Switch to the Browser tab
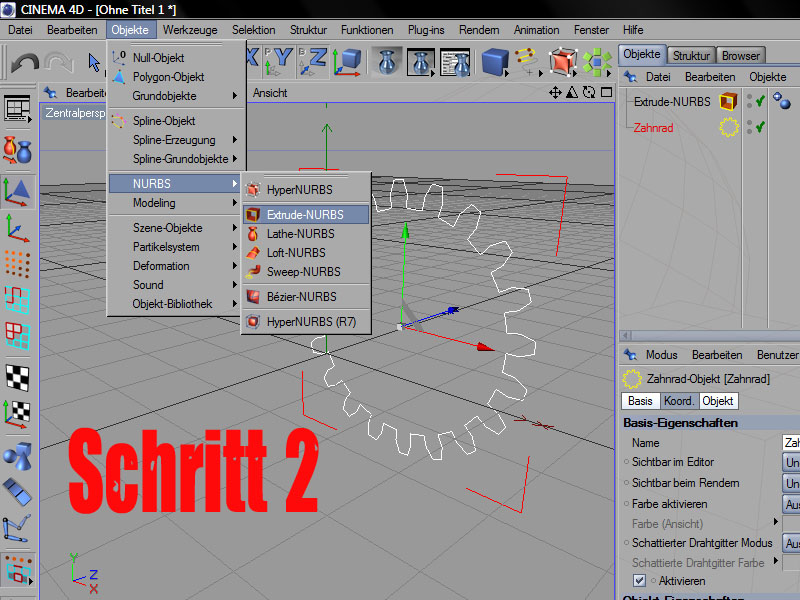Image resolution: width=800 pixels, height=600 pixels. [741, 56]
